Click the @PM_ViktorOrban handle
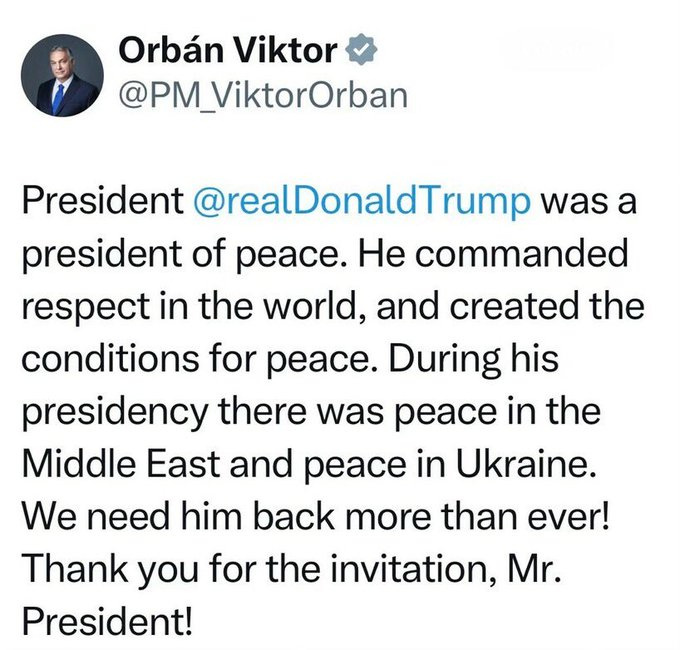680x650 pixels. [x=264, y=95]
